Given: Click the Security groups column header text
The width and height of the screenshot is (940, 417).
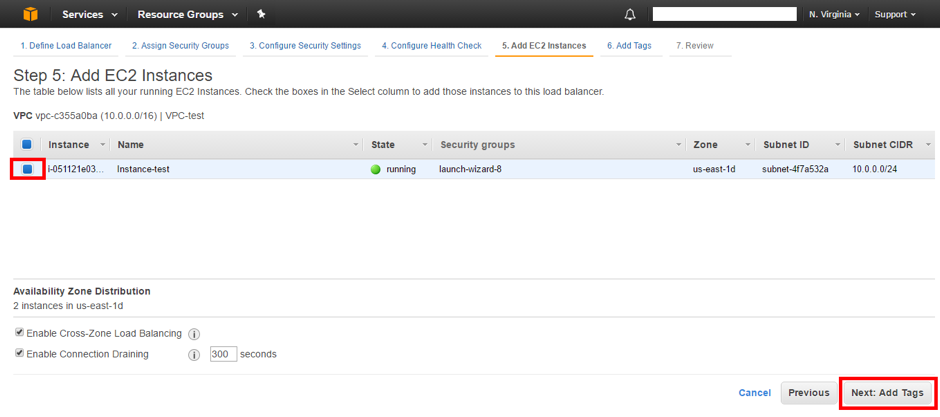Looking at the screenshot, I should coord(478,145).
